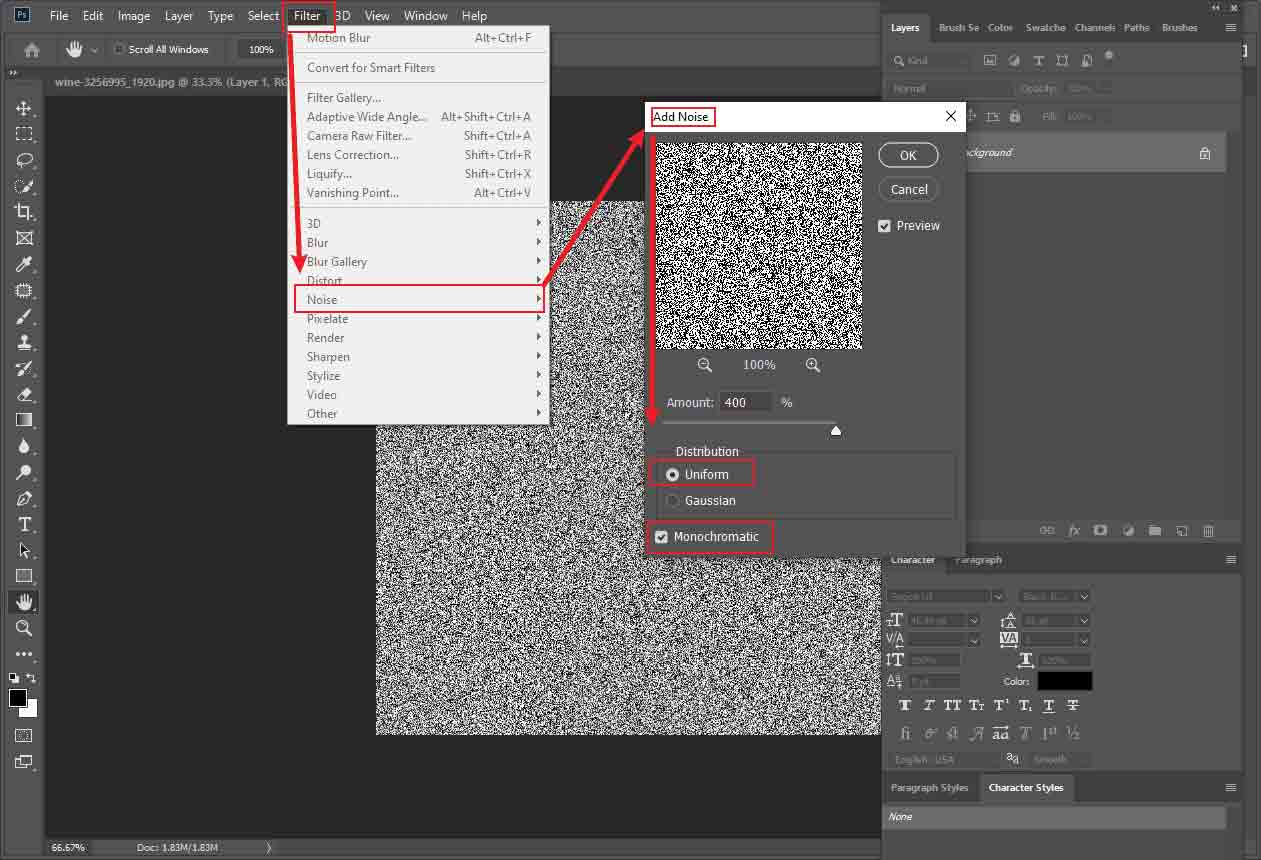Switch to the Channels tab
Screen dimensions: 1261x860
point(1095,27)
